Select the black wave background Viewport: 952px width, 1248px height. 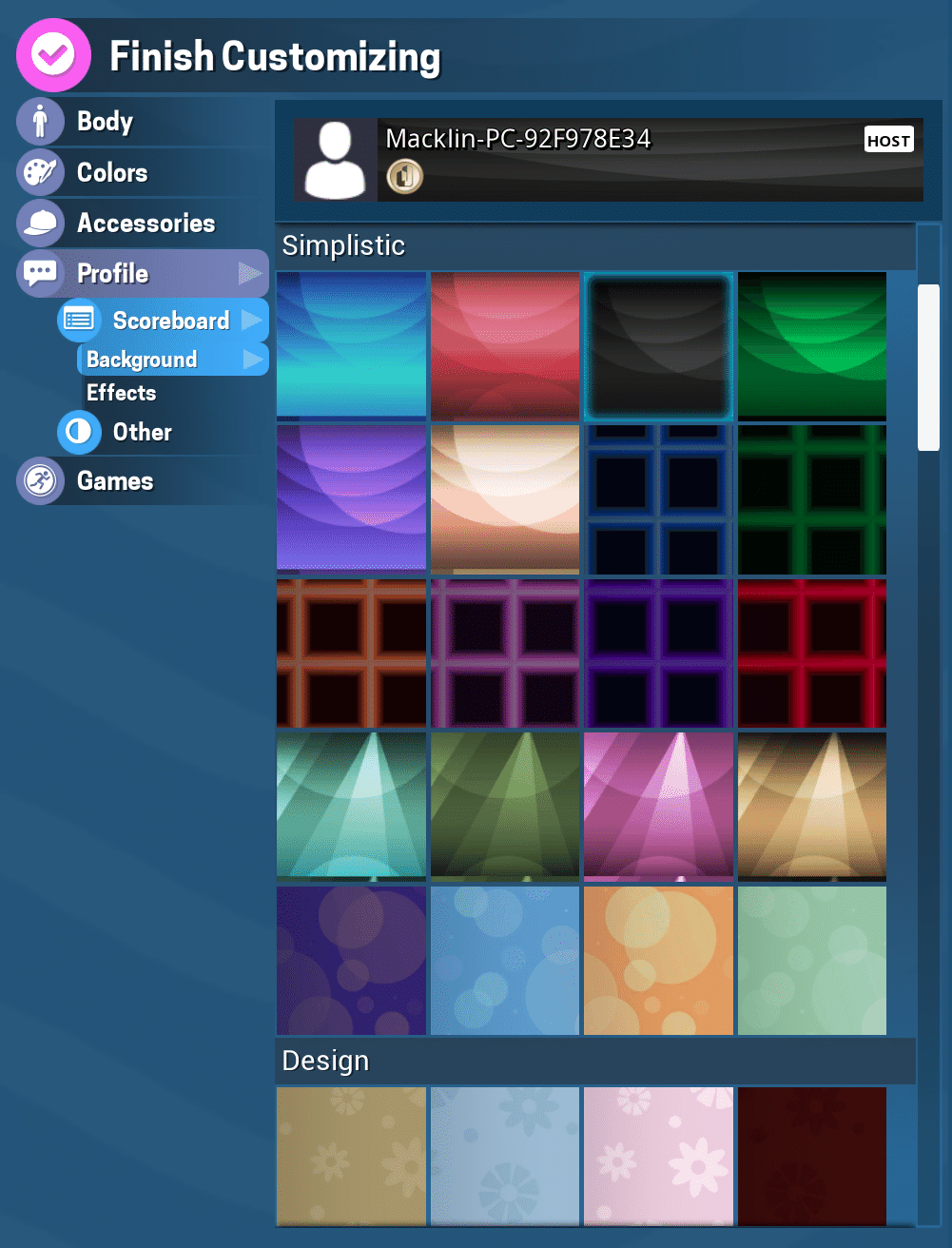click(x=658, y=346)
